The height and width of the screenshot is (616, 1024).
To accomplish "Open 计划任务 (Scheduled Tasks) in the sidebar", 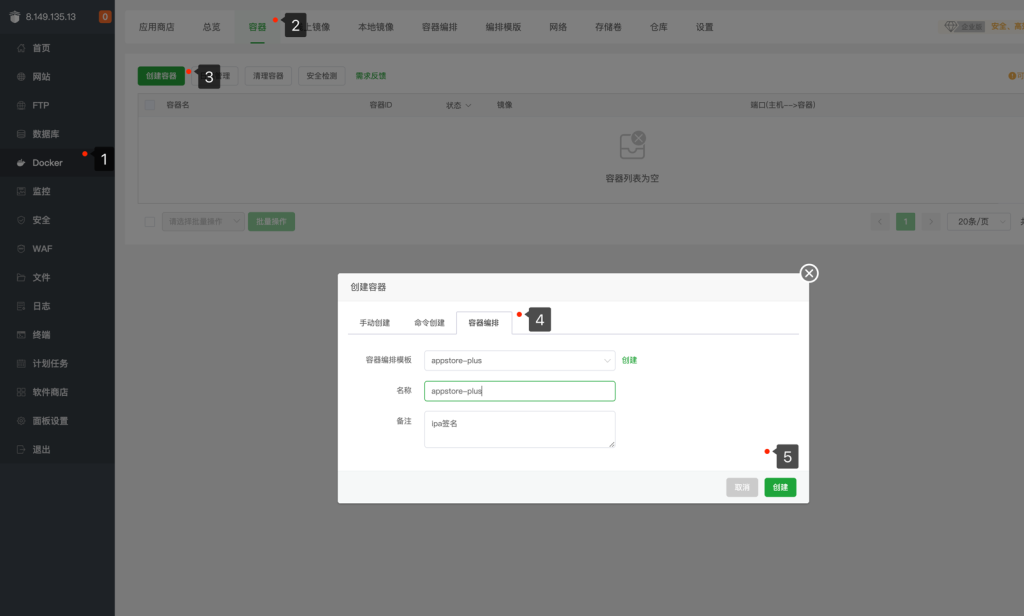I will 49,362.
